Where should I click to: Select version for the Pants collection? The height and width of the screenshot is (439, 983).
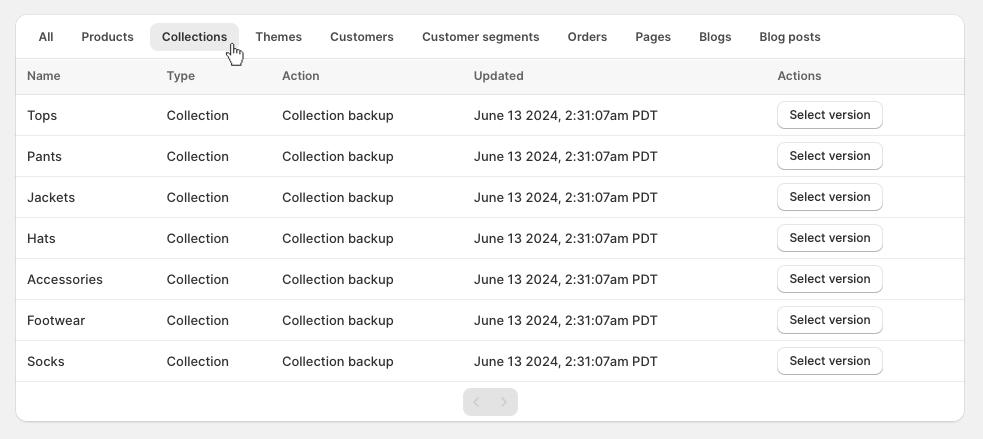point(829,156)
